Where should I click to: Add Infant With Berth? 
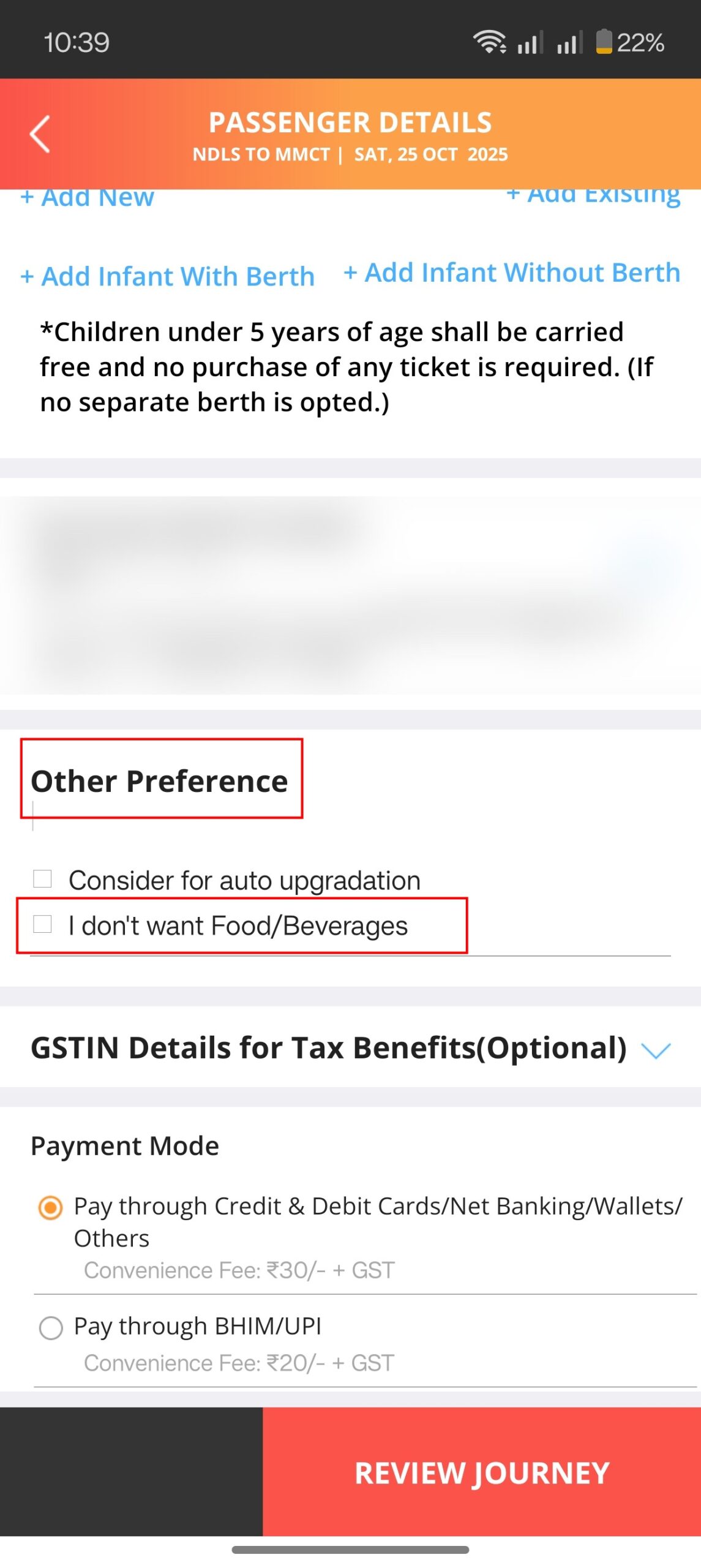[x=167, y=276]
